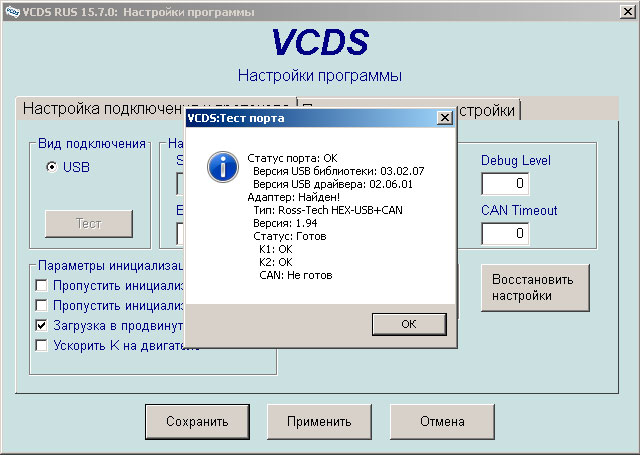Tick the Ускорить K на двигател… checkbox
Viewport: 640px width, 455px height.
(41, 345)
